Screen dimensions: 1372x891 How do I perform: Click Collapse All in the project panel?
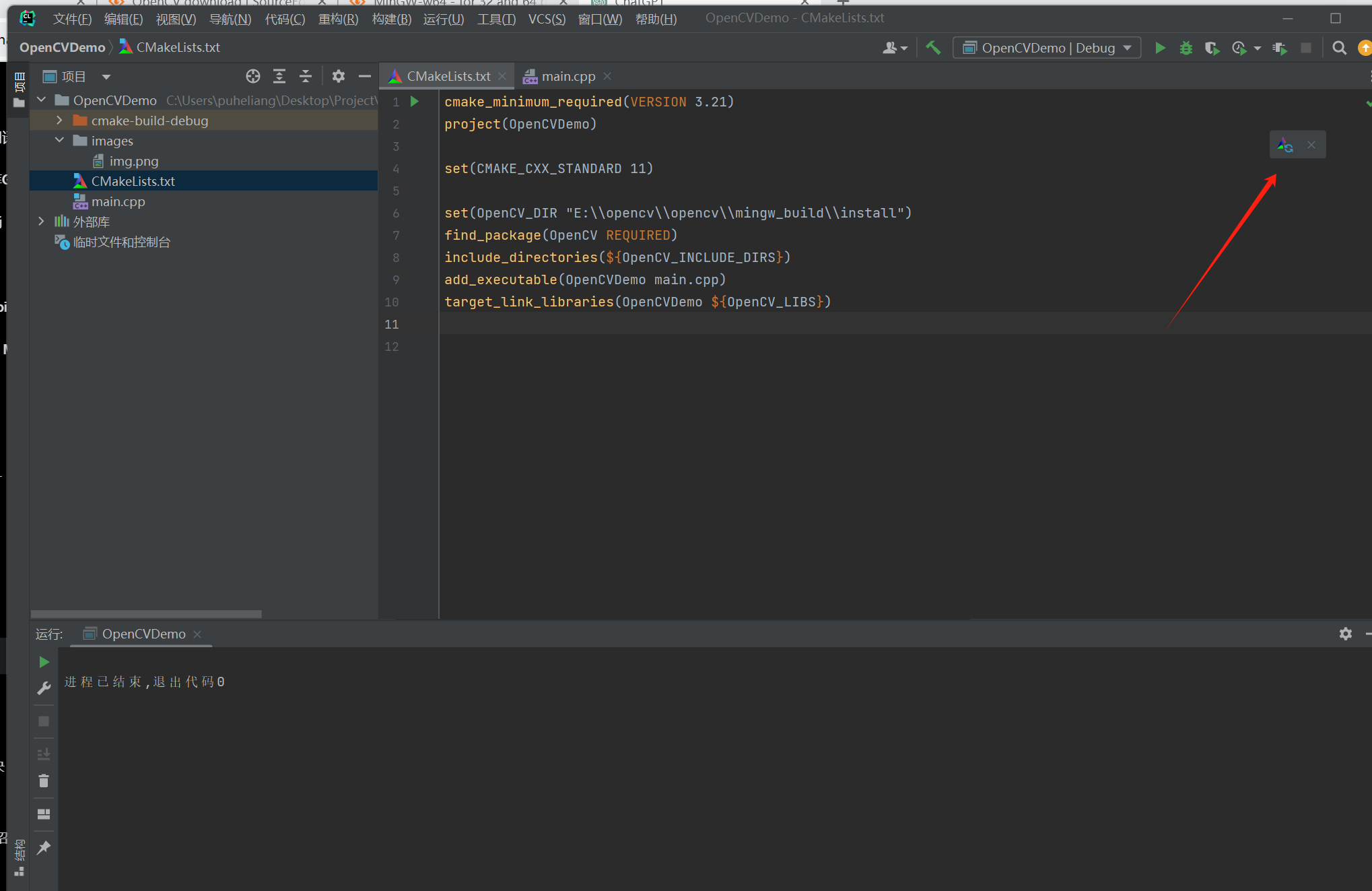click(306, 76)
